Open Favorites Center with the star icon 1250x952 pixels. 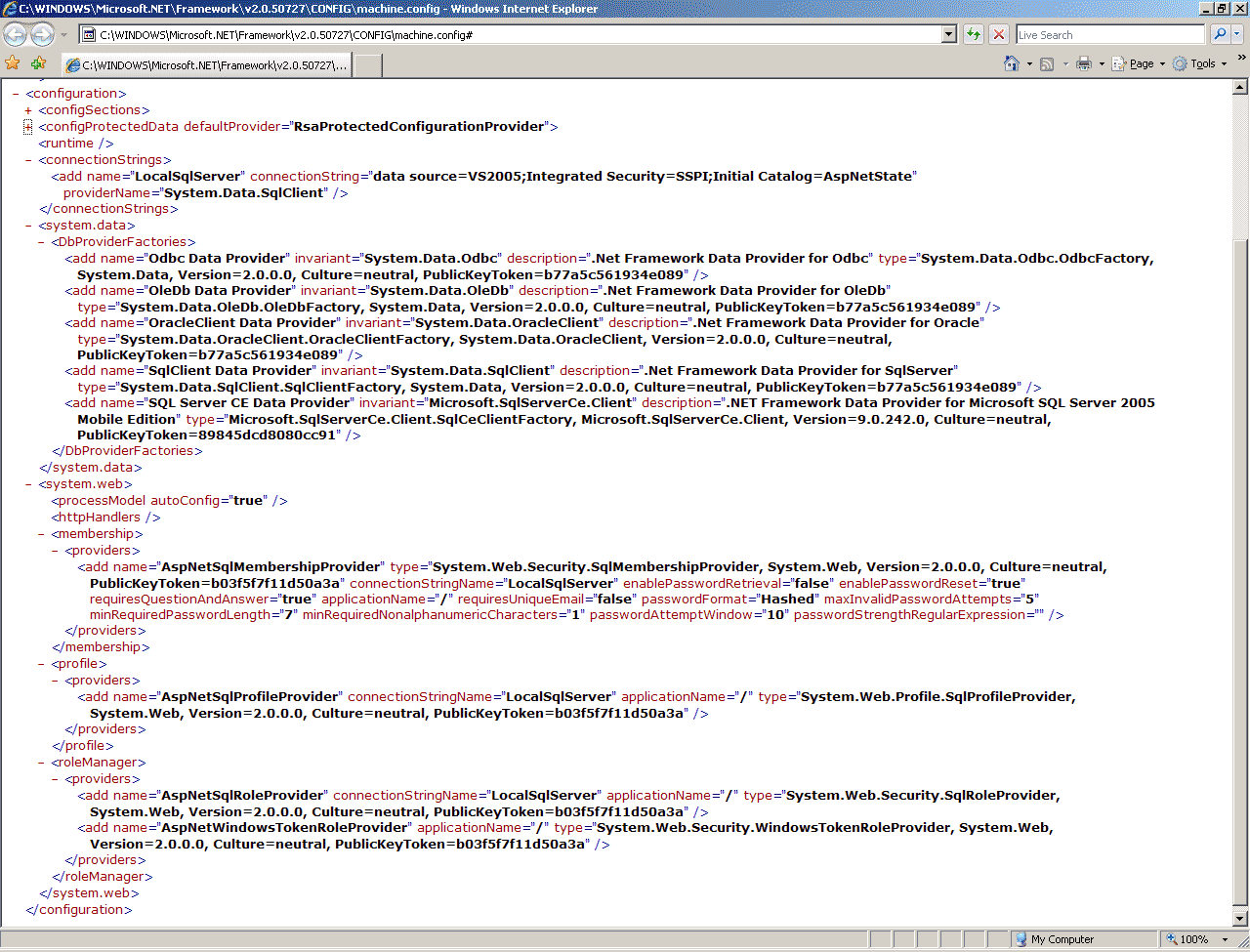[13, 63]
